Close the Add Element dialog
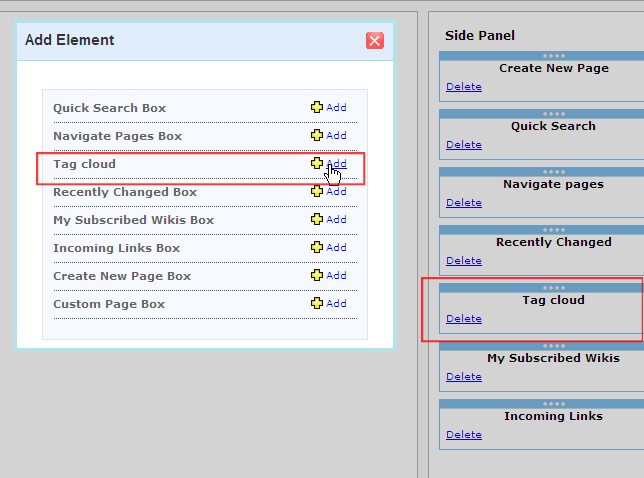644x478 pixels. coord(375,41)
